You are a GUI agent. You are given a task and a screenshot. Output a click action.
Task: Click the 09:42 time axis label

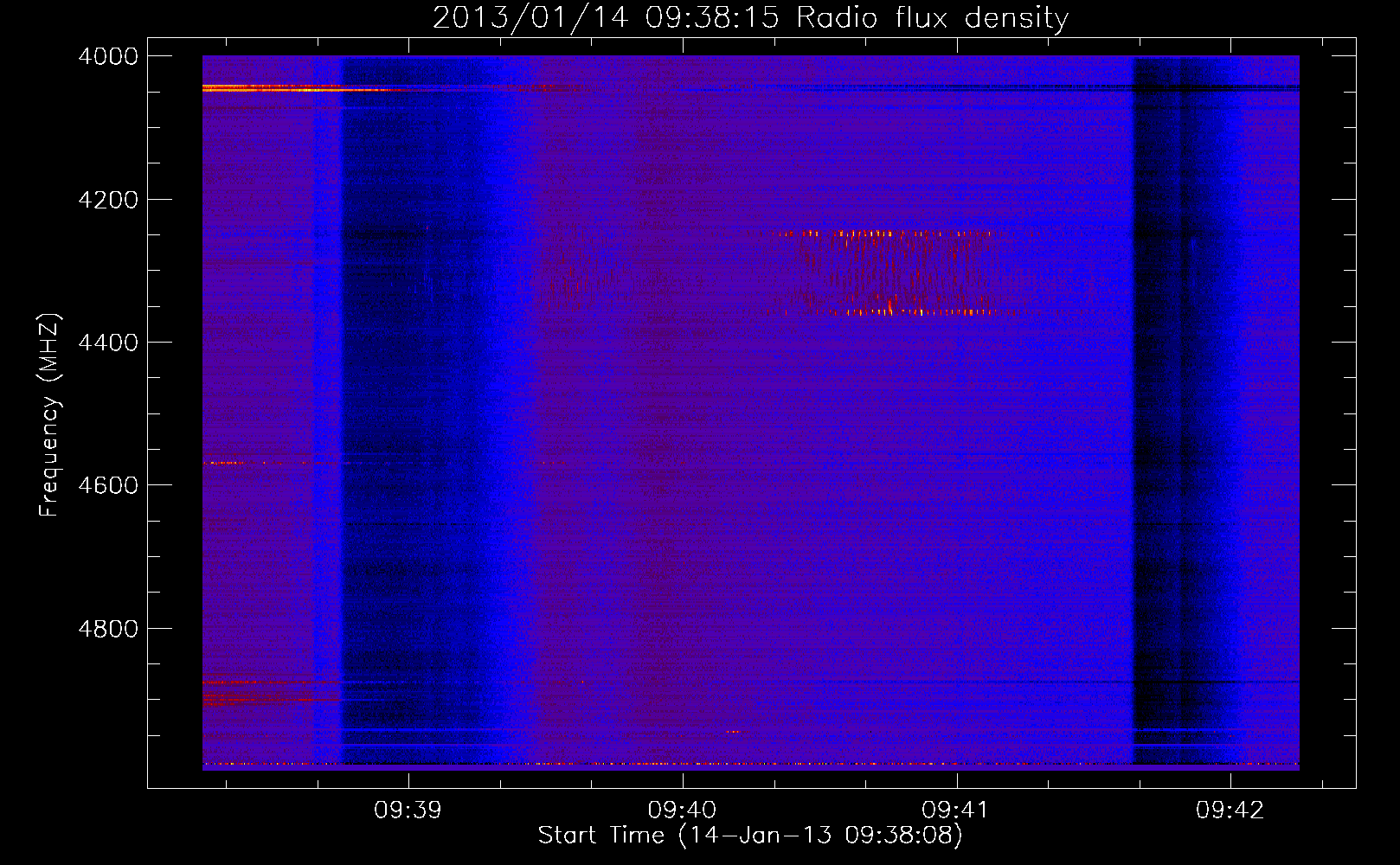point(1230,811)
